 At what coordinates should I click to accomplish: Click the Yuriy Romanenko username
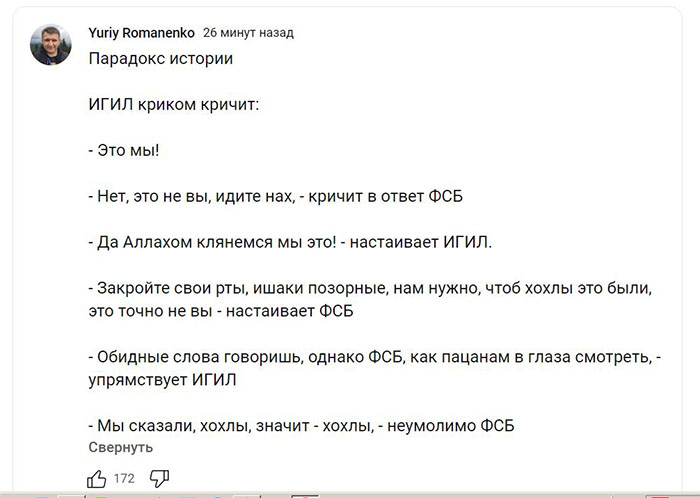click(141, 32)
